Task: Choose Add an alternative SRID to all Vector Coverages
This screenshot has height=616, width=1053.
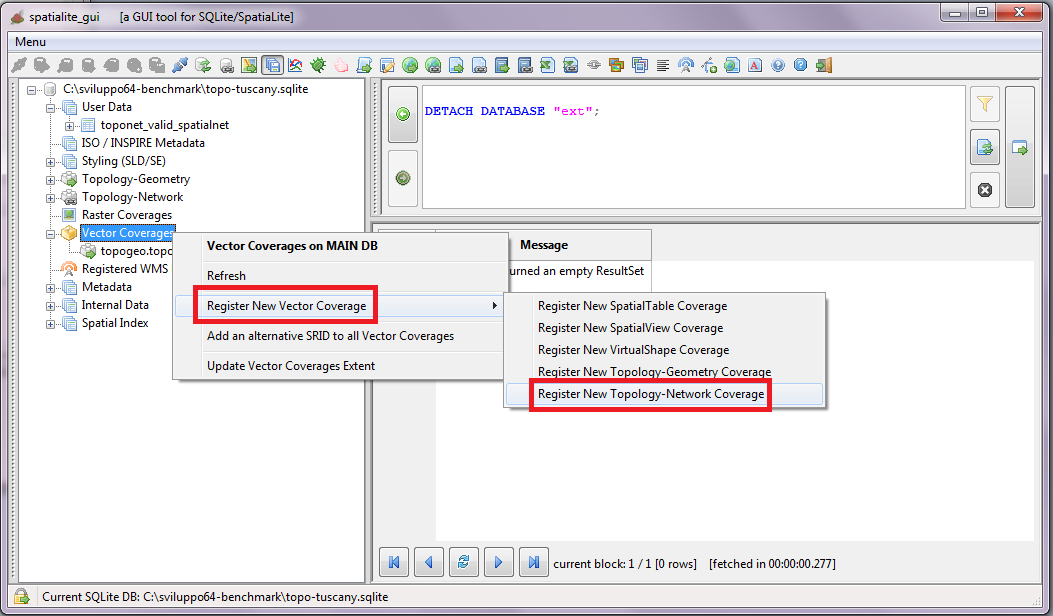Action: 339,336
